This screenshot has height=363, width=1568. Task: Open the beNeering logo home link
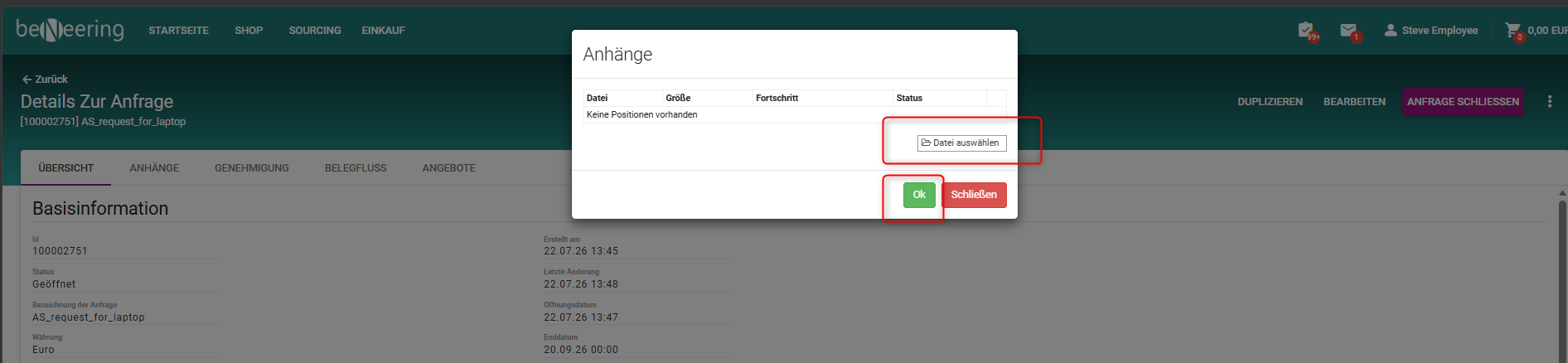70,30
